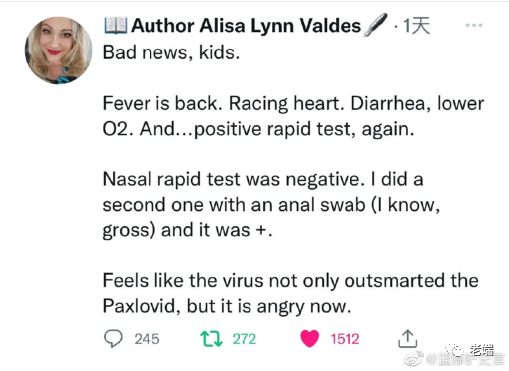Click the share upload arrow icon
This screenshot has height=371, width=509.
coord(407,339)
